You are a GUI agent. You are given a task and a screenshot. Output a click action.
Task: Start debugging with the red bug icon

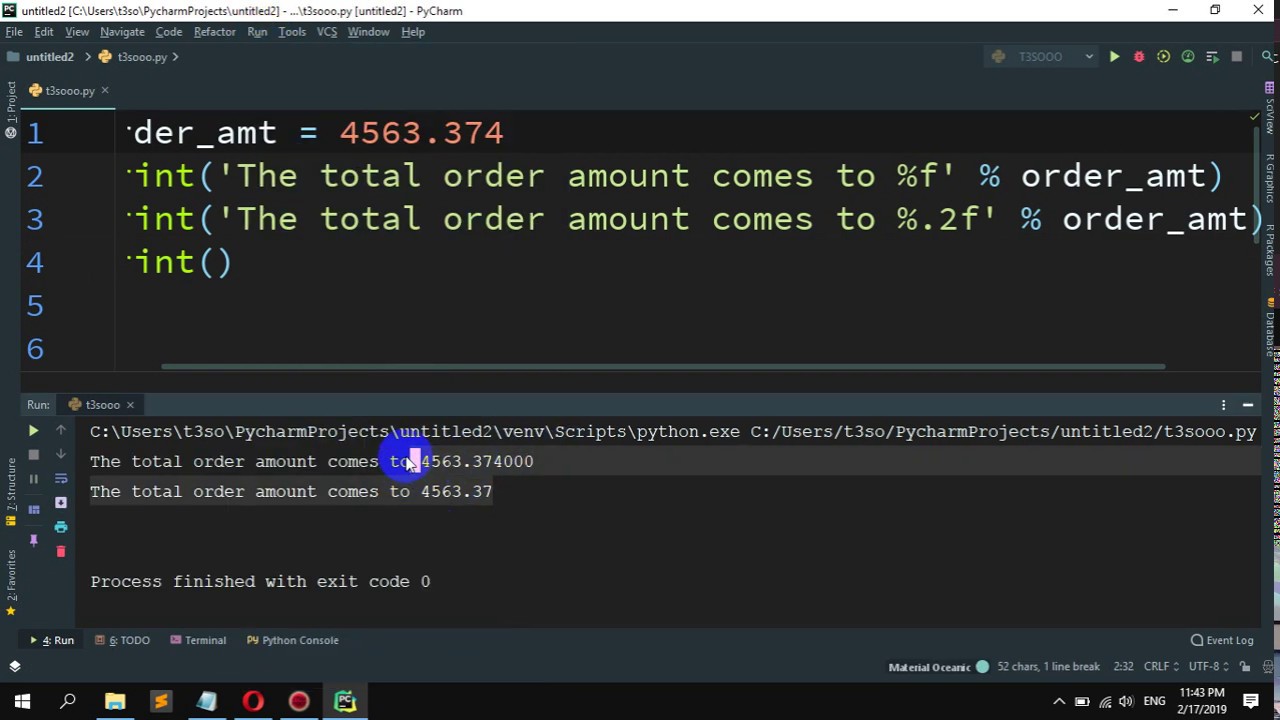click(1138, 57)
